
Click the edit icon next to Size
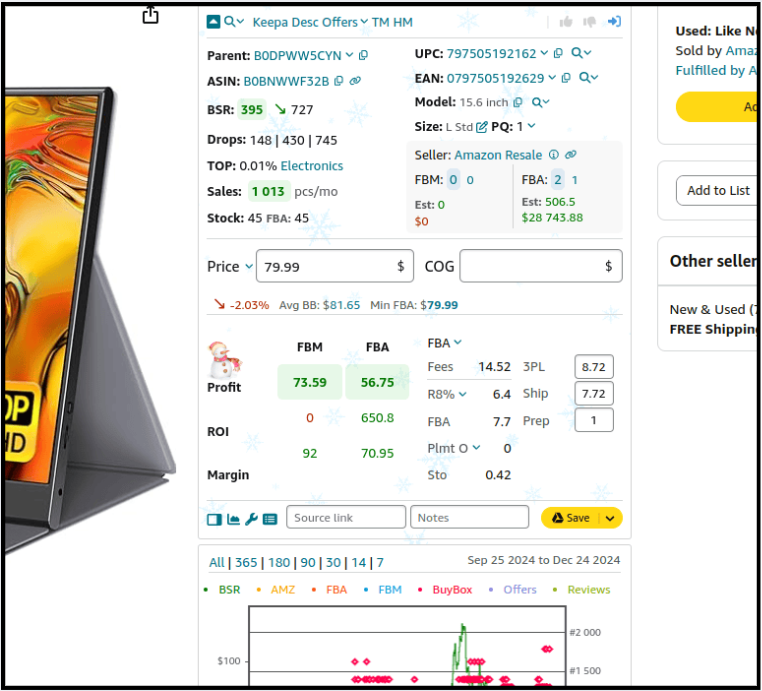click(x=482, y=127)
